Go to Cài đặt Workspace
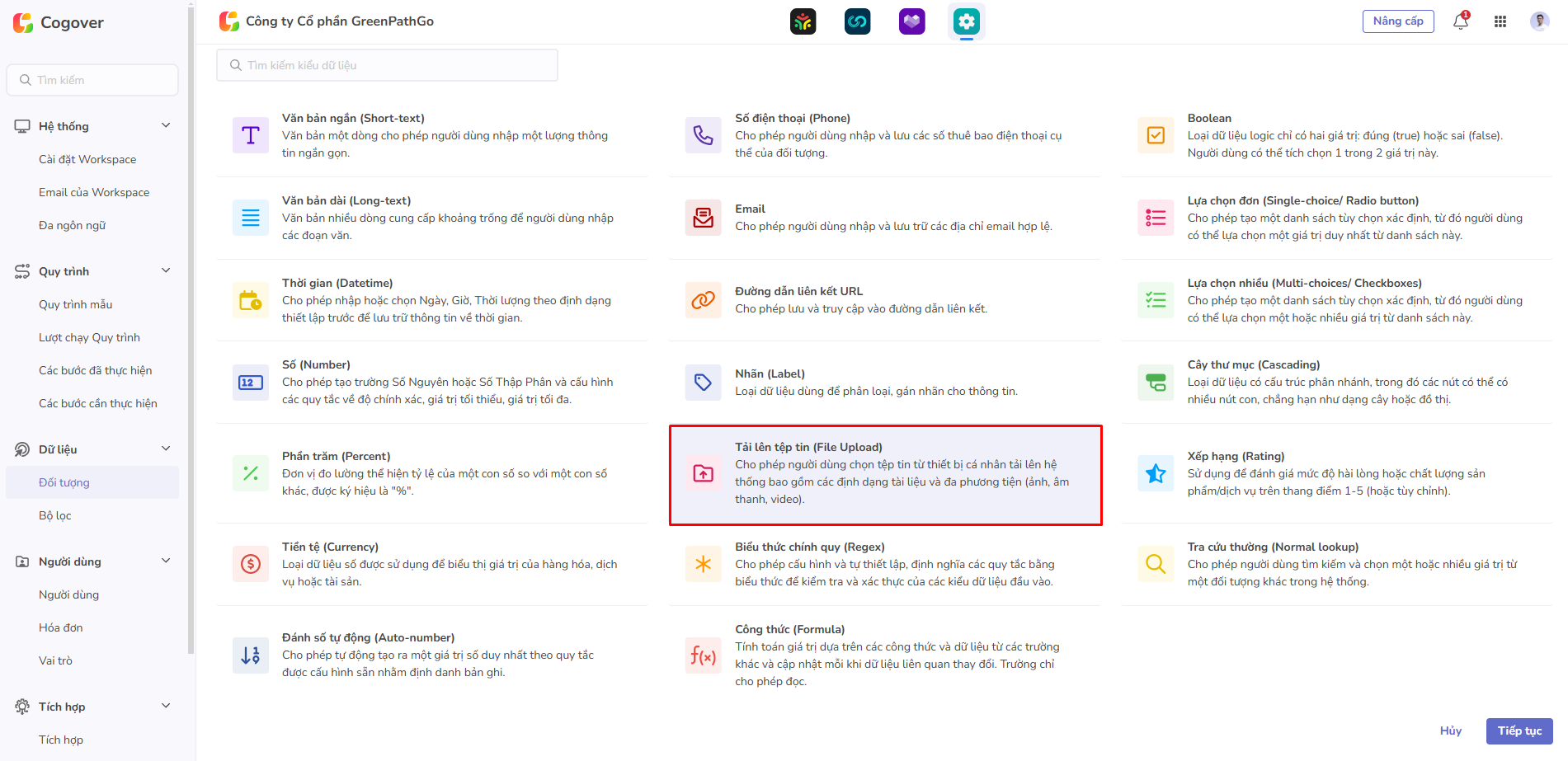Screen dimensions: 1568x761 pos(87,159)
